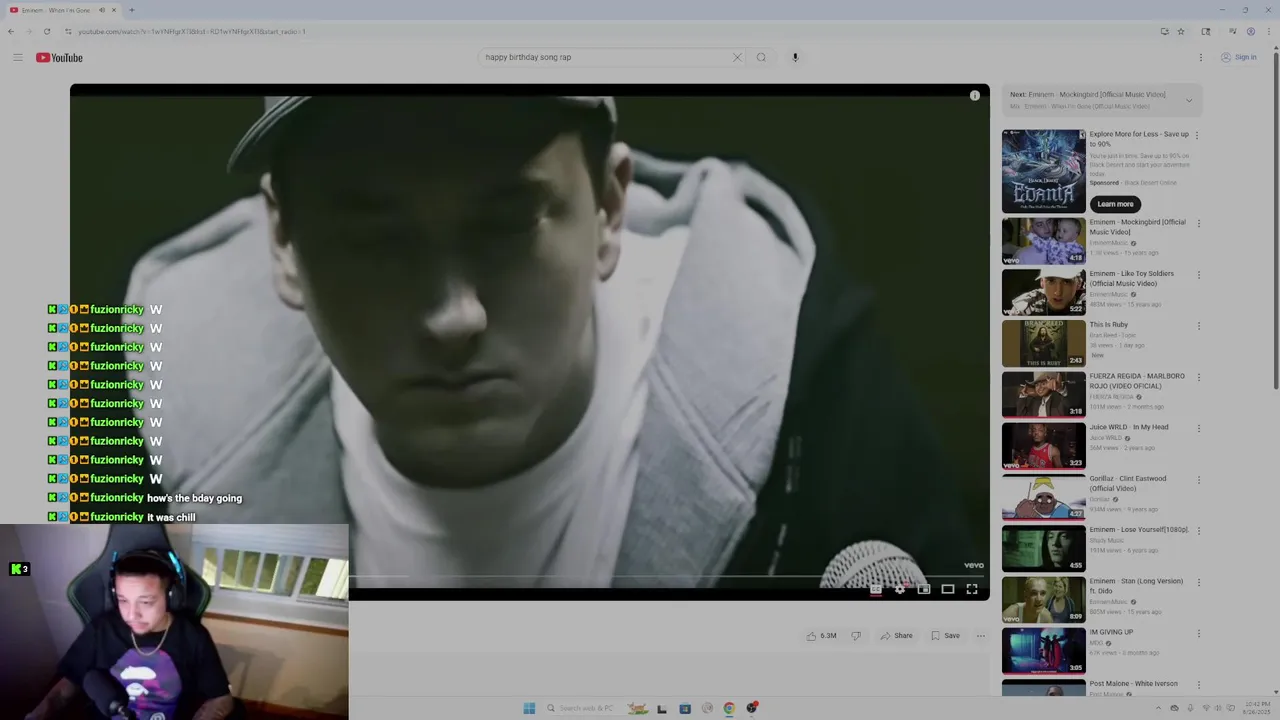Bookmark this page with star icon
Screen dimensions: 1280x720
(x=1181, y=31)
